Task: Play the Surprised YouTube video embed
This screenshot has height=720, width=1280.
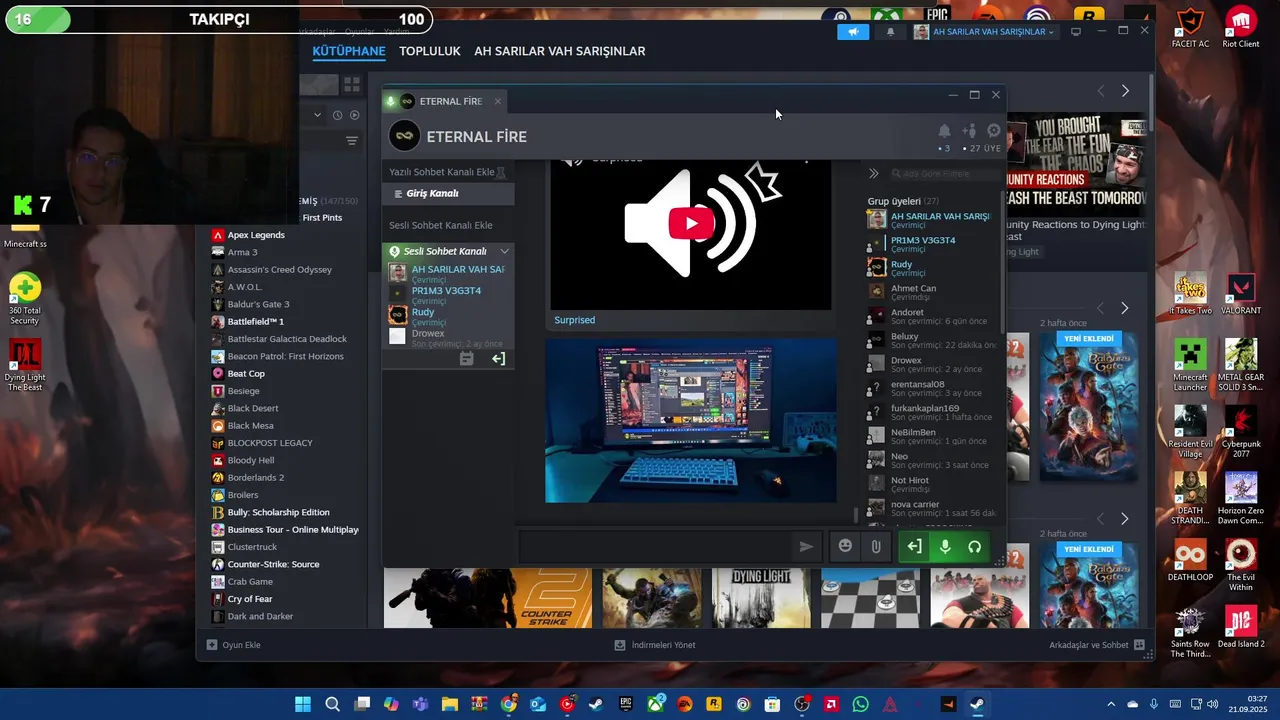Action: 691,223
